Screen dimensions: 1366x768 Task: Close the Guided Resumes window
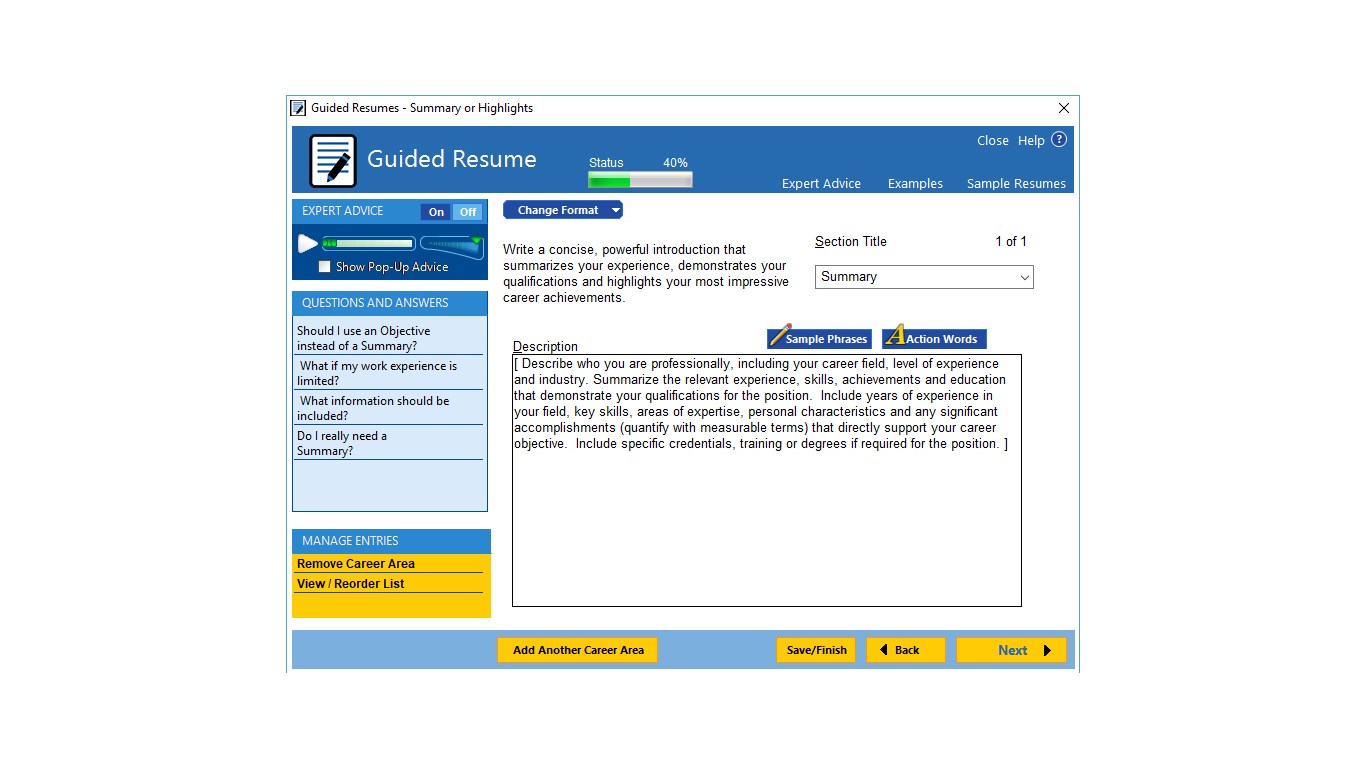(1064, 108)
